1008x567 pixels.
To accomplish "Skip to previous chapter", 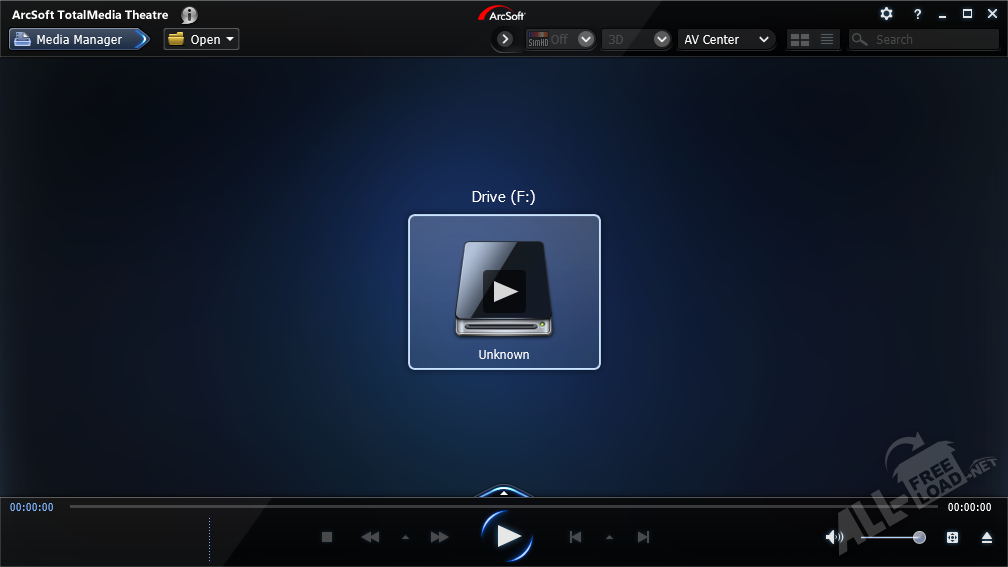I will pyautogui.click(x=575, y=537).
